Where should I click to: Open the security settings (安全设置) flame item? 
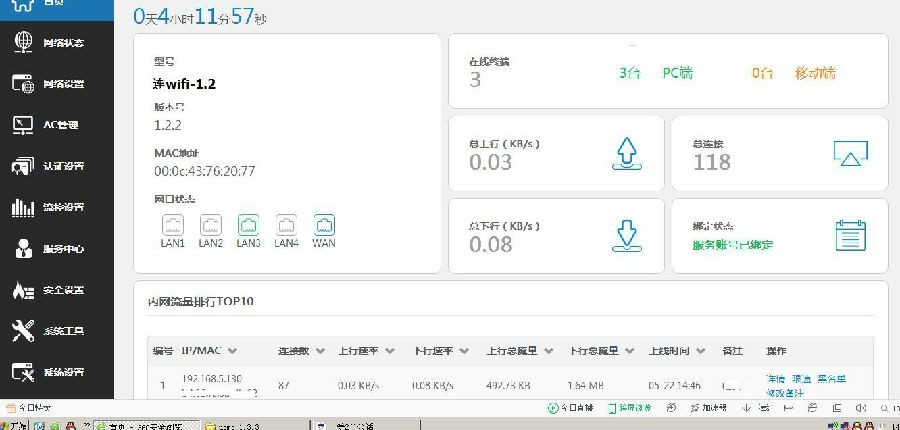click(x=56, y=290)
